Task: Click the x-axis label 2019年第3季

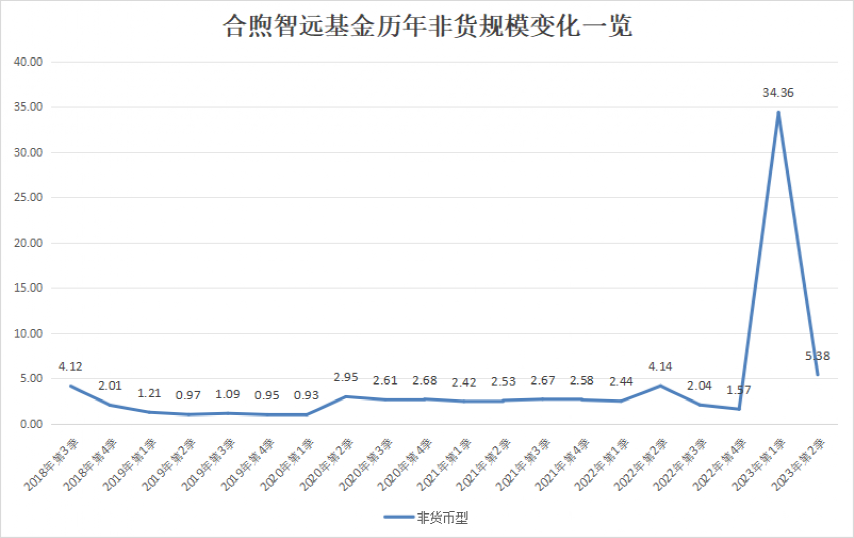Action: tap(209, 464)
